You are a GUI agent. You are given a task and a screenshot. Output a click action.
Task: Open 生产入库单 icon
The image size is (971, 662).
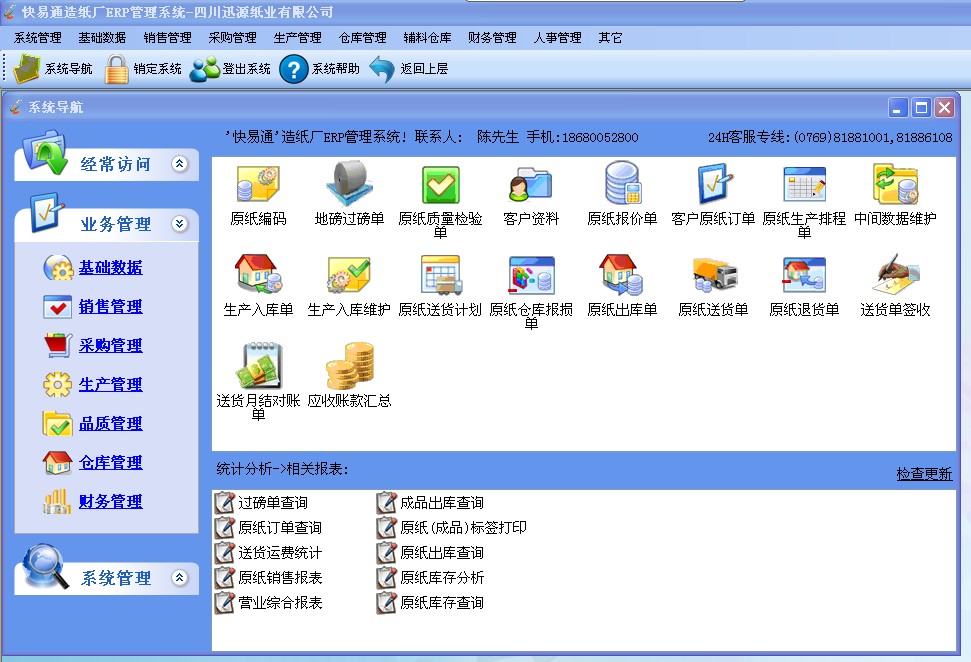pyautogui.click(x=258, y=274)
